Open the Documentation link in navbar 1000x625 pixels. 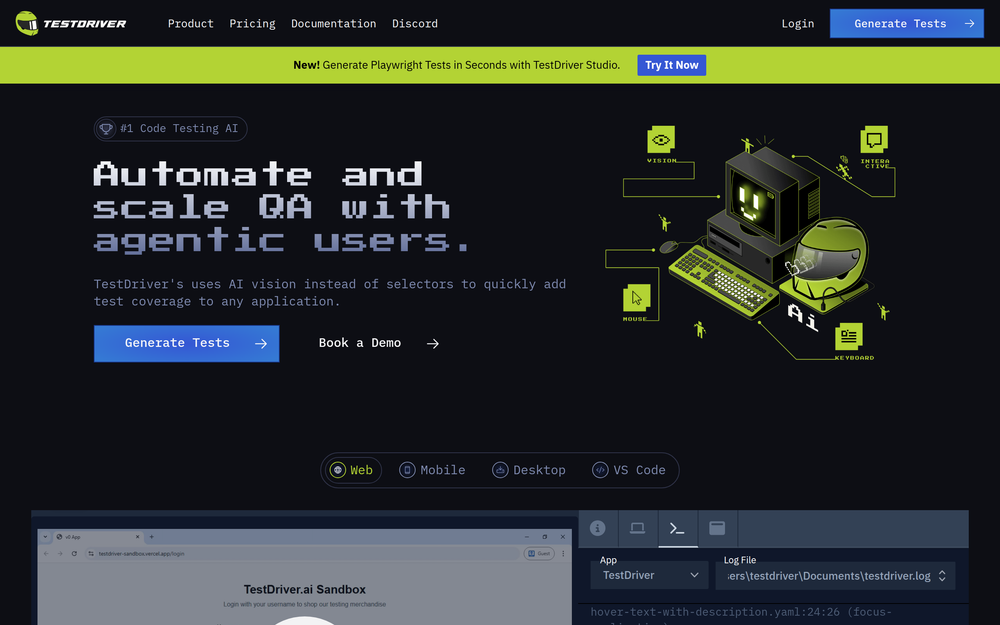334,24
